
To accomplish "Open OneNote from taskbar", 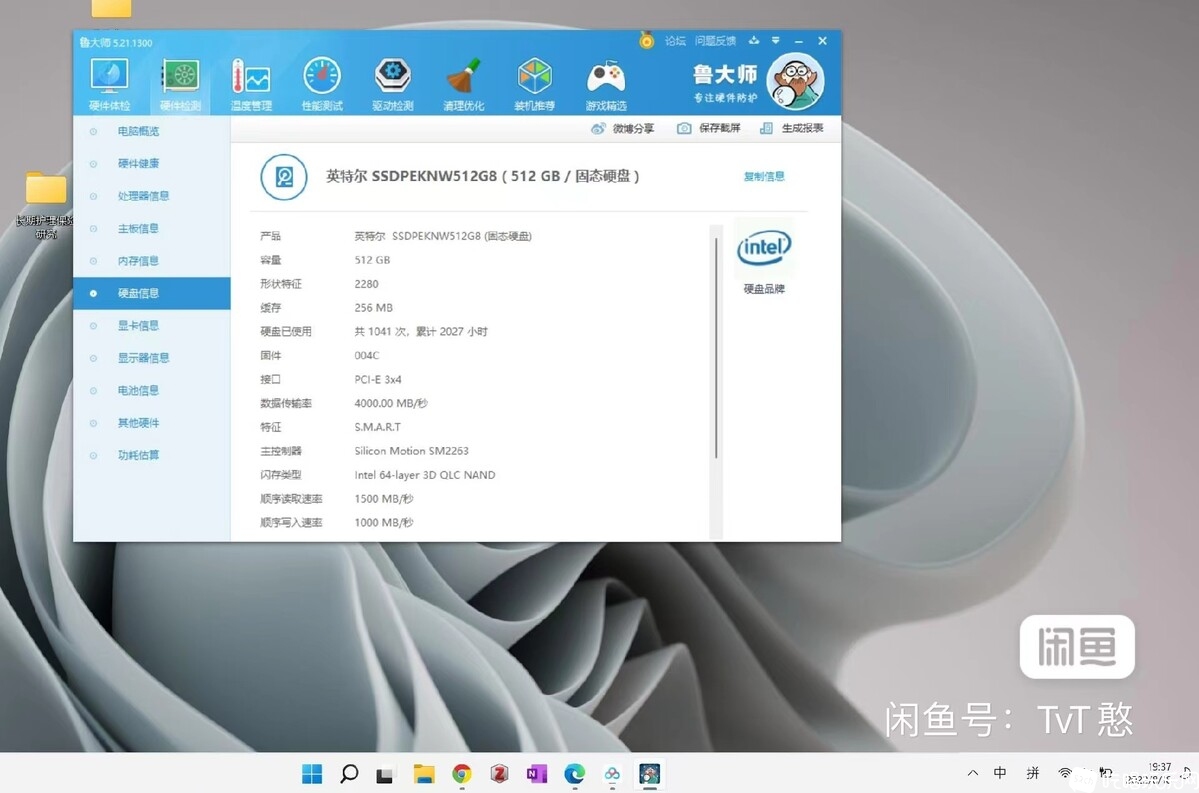I will [x=537, y=774].
